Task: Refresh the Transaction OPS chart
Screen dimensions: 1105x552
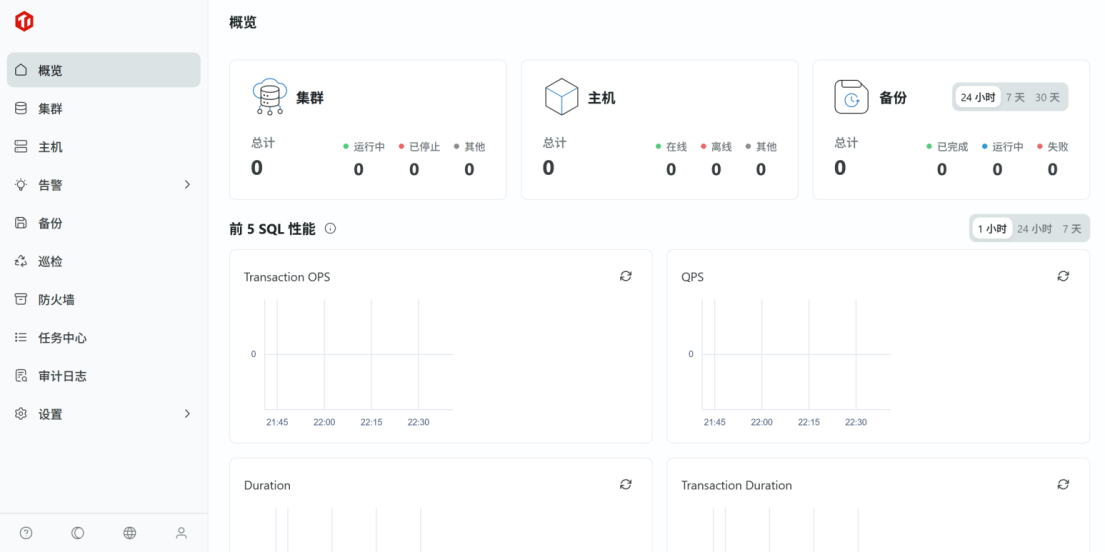Action: [626, 276]
